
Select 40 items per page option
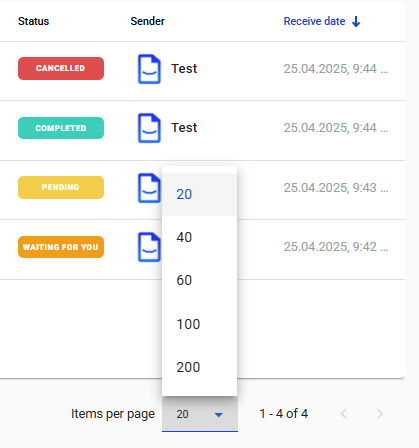pyautogui.click(x=199, y=237)
